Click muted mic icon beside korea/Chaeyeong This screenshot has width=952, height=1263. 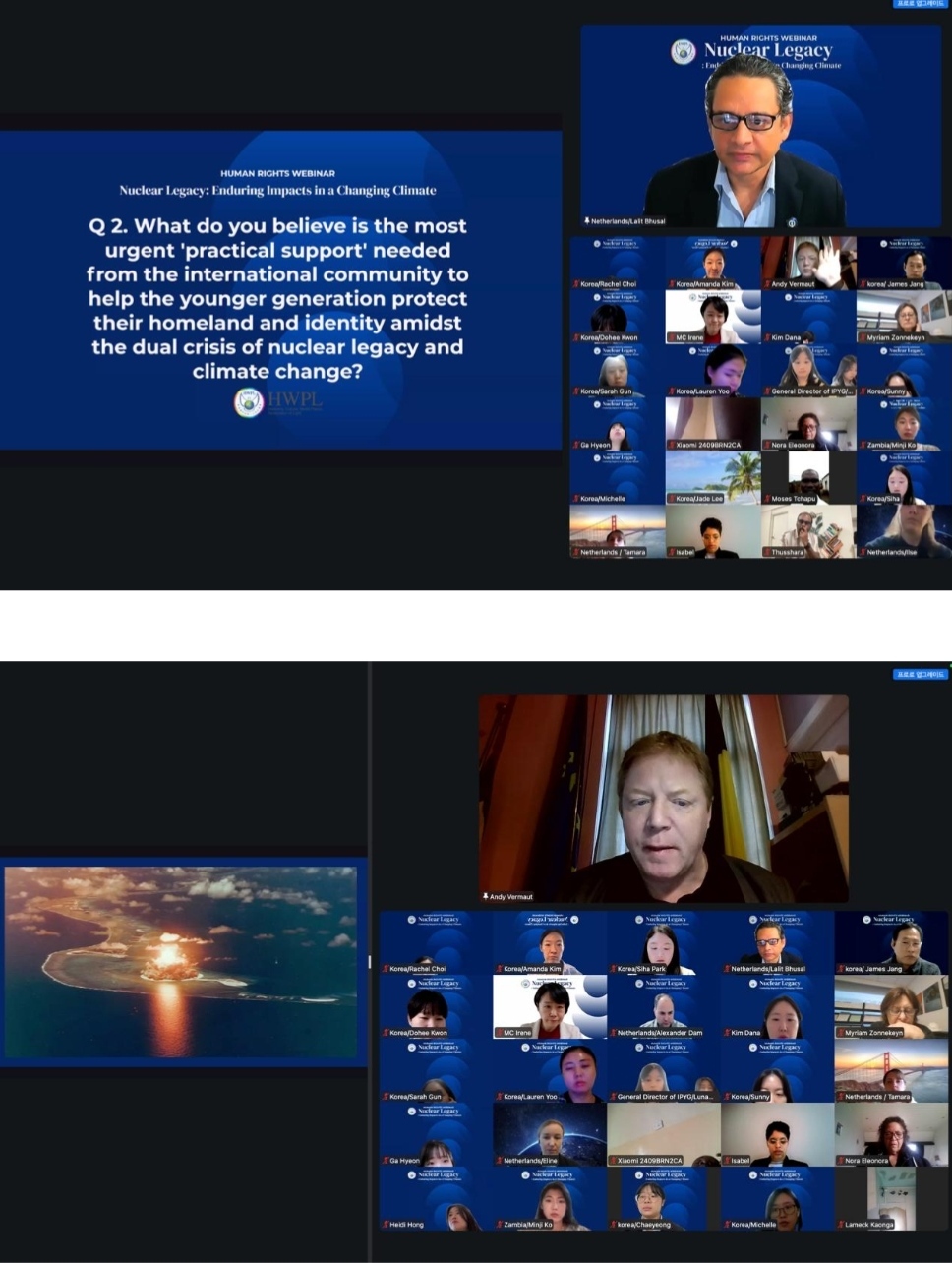point(613,1225)
